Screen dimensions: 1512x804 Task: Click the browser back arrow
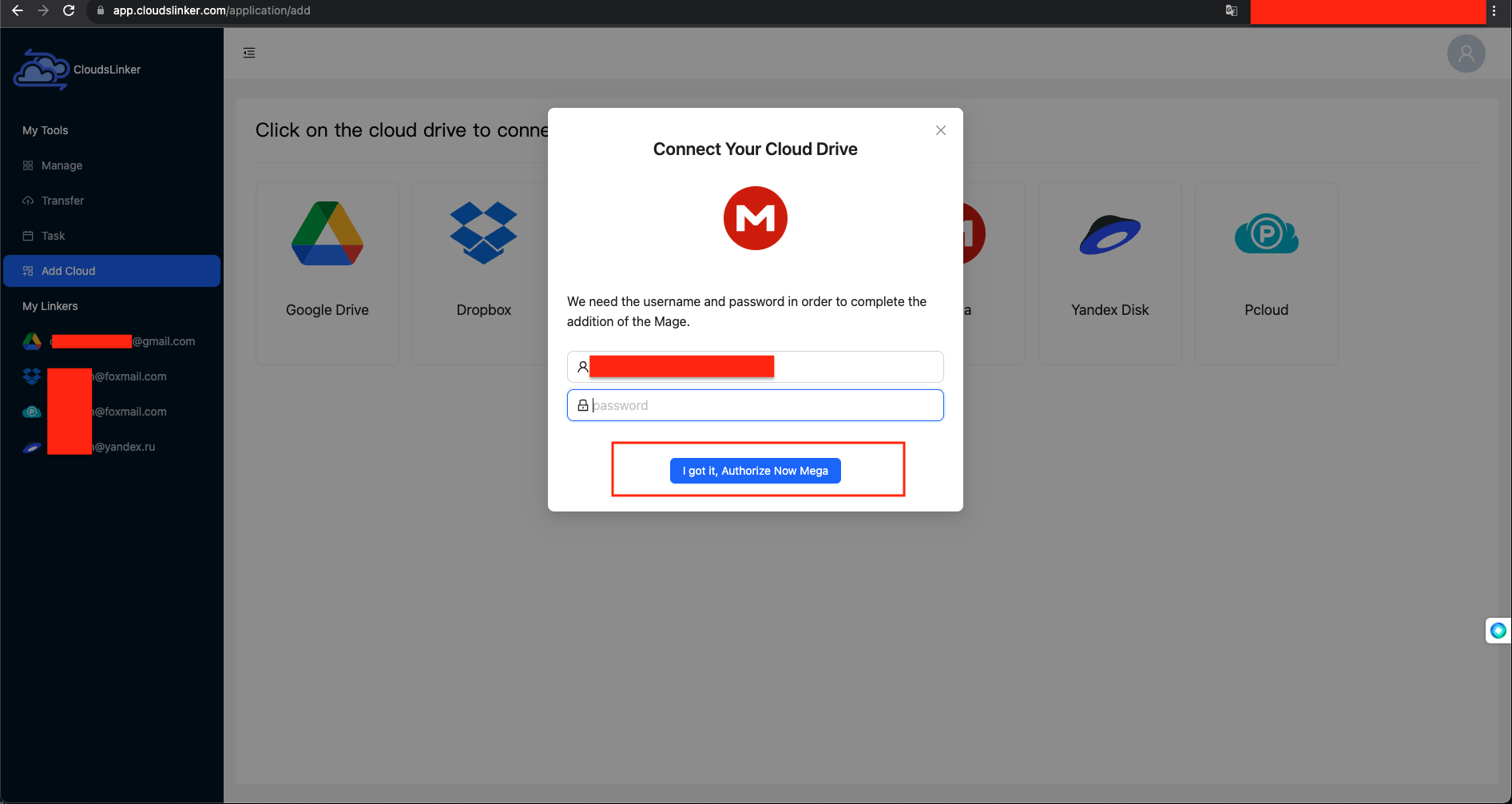click(x=18, y=10)
